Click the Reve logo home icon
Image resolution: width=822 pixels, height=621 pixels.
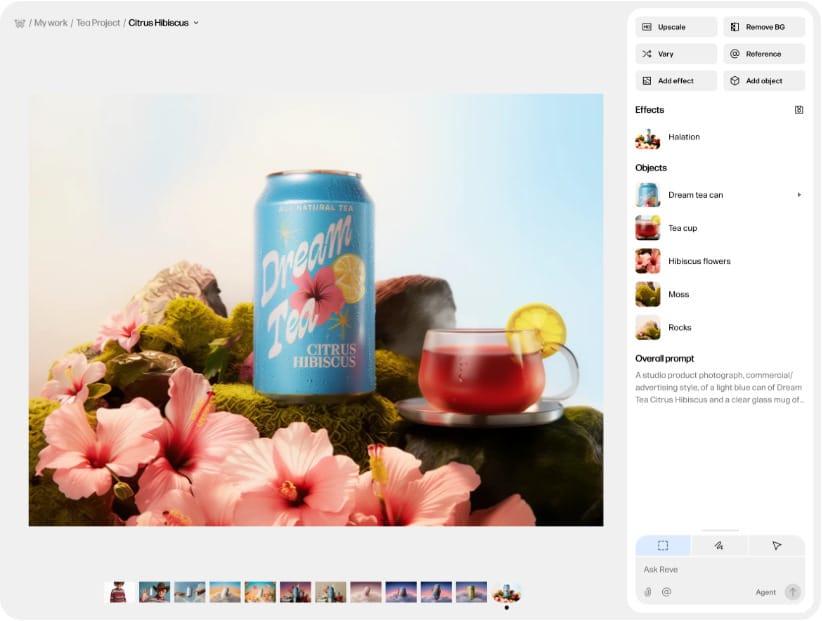click(x=19, y=23)
